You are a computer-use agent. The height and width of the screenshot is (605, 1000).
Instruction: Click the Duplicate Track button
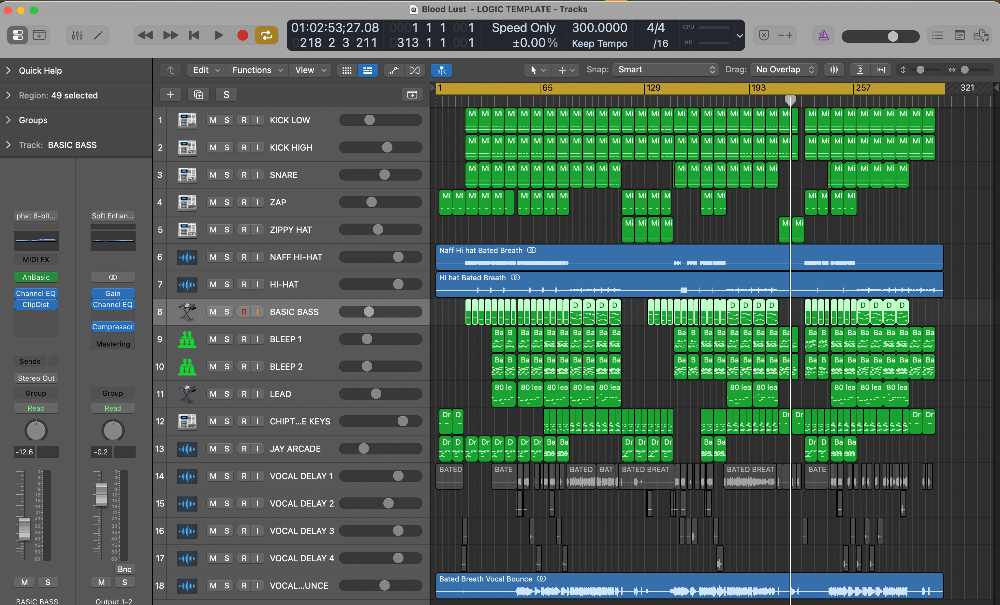pyautogui.click(x=198, y=94)
